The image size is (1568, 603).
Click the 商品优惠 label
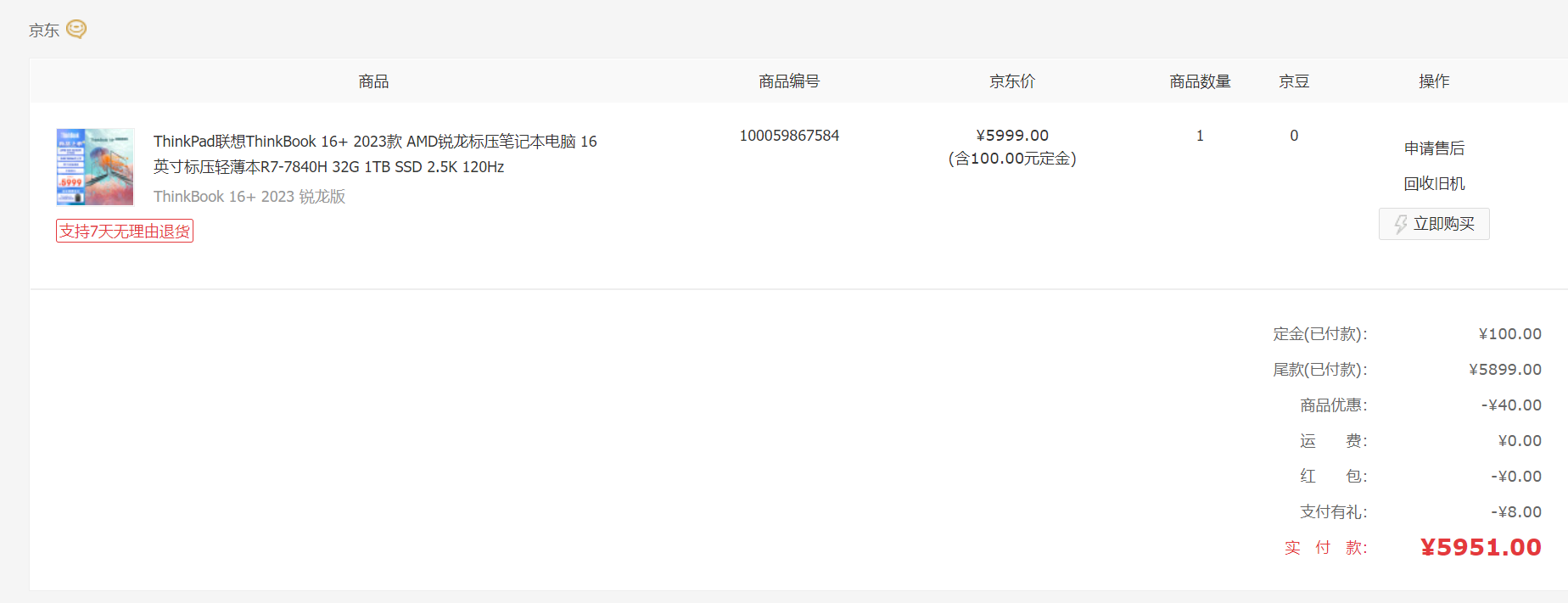[1334, 405]
